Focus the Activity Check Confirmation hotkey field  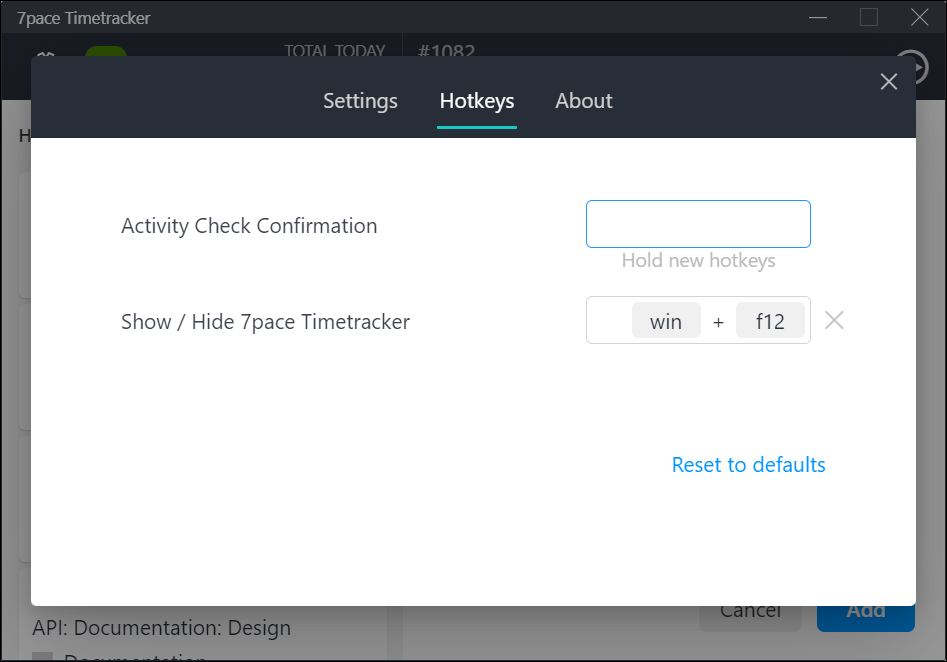[x=698, y=224]
